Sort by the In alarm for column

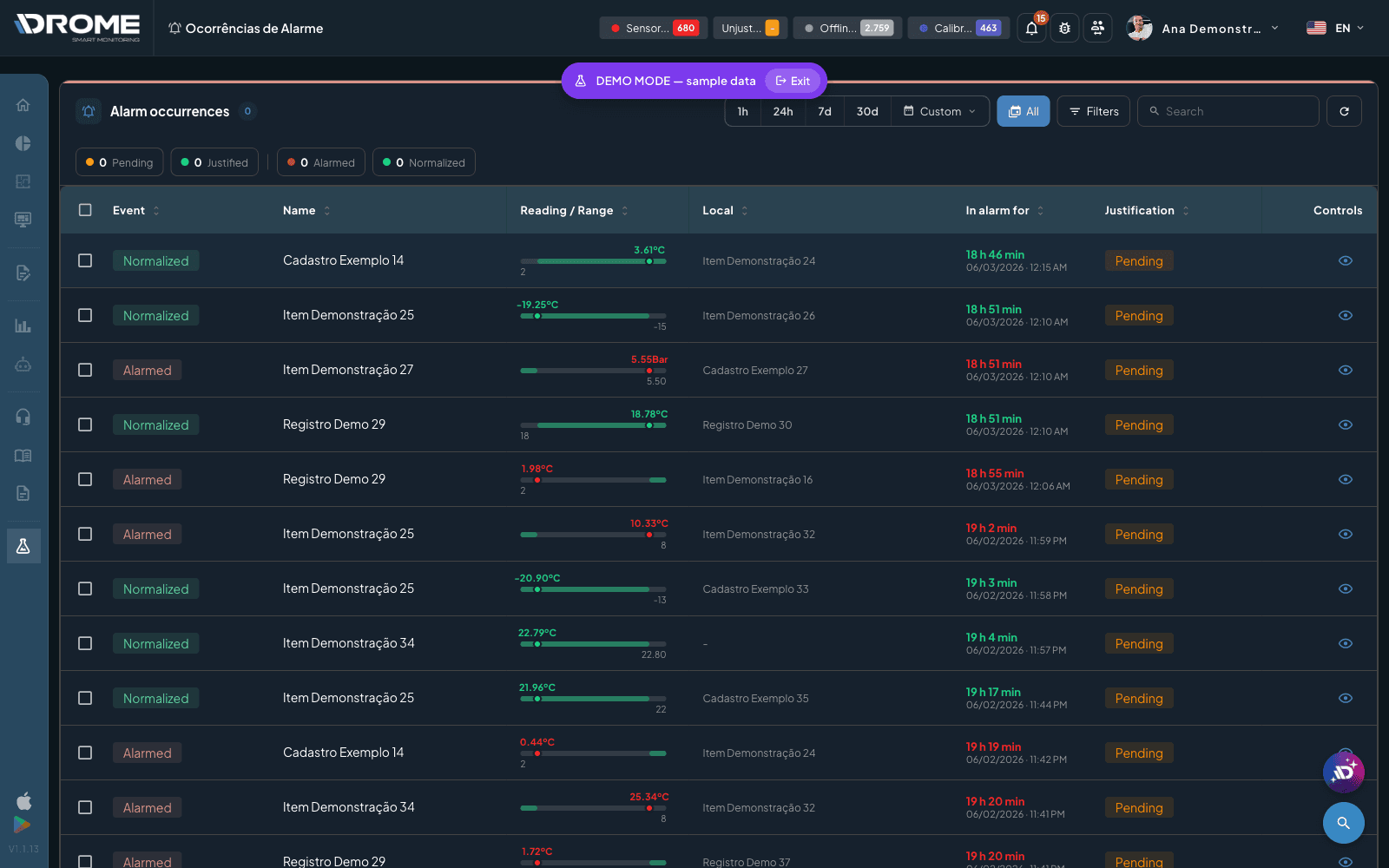(1005, 210)
